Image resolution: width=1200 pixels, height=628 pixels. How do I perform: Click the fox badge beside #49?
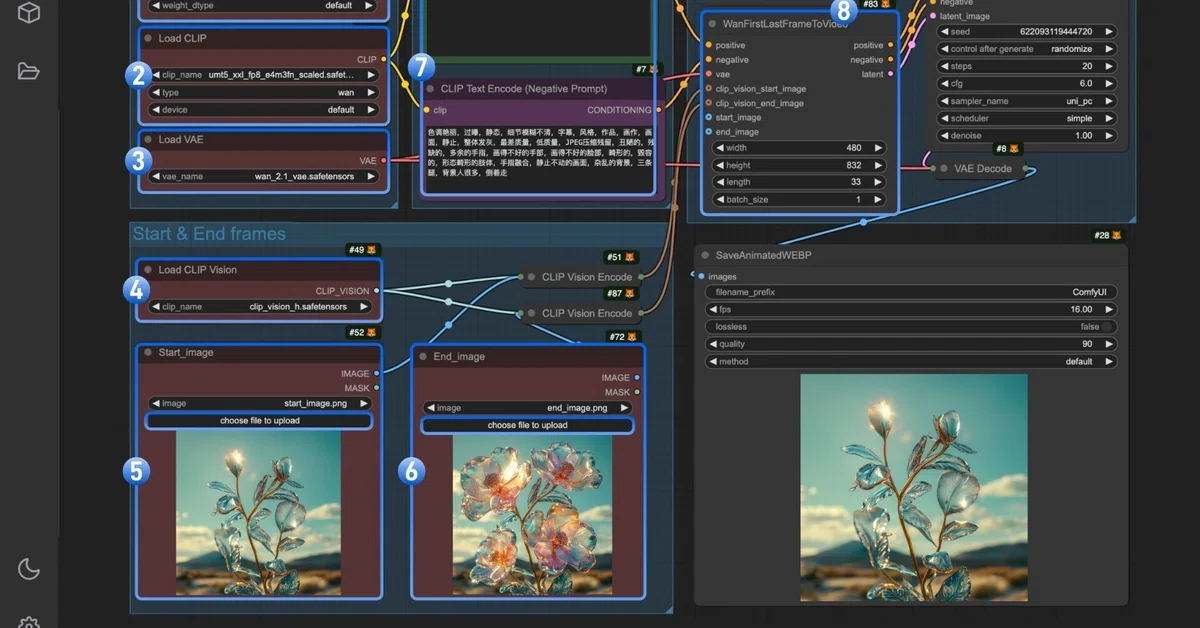tap(372, 250)
